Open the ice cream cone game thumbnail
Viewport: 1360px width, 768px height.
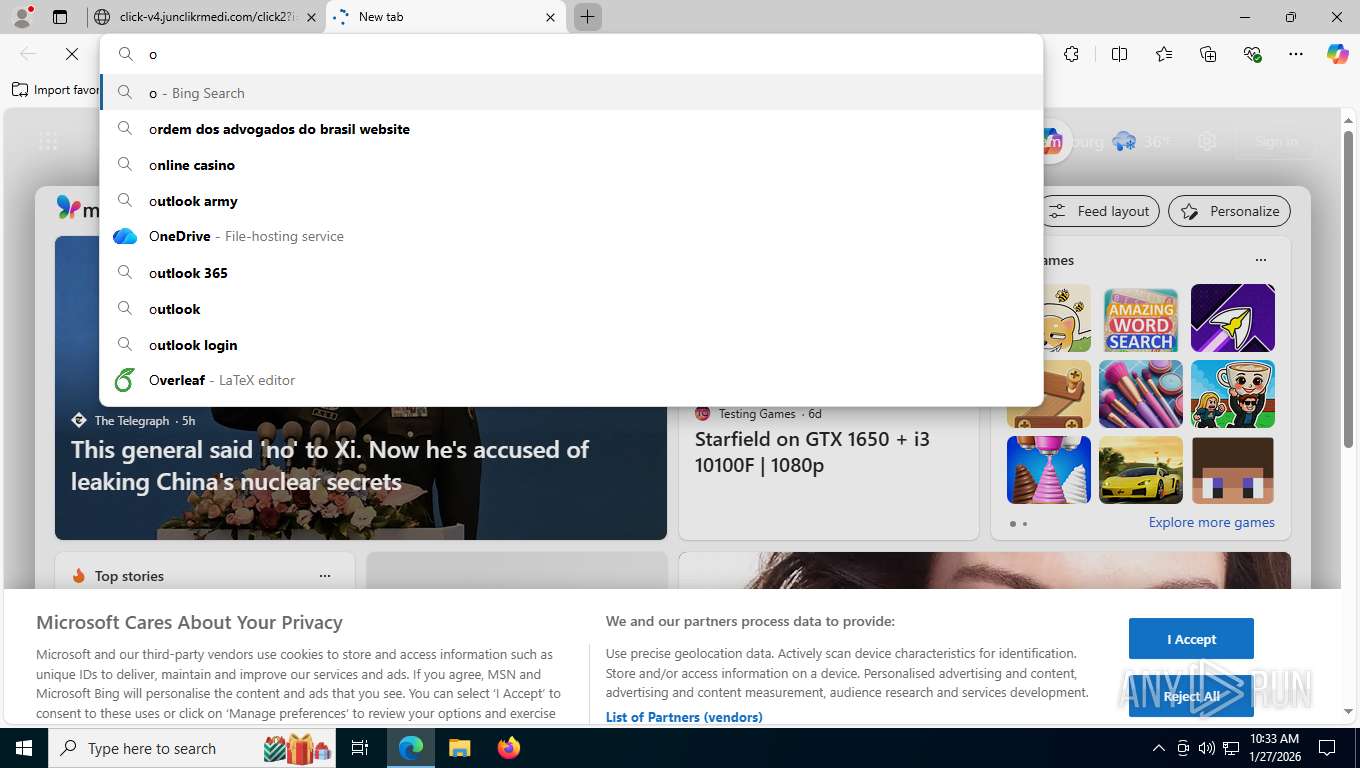1048,470
